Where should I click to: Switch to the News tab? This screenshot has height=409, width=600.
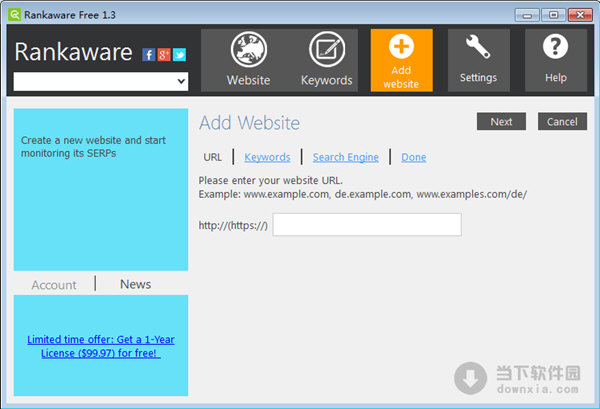(135, 284)
